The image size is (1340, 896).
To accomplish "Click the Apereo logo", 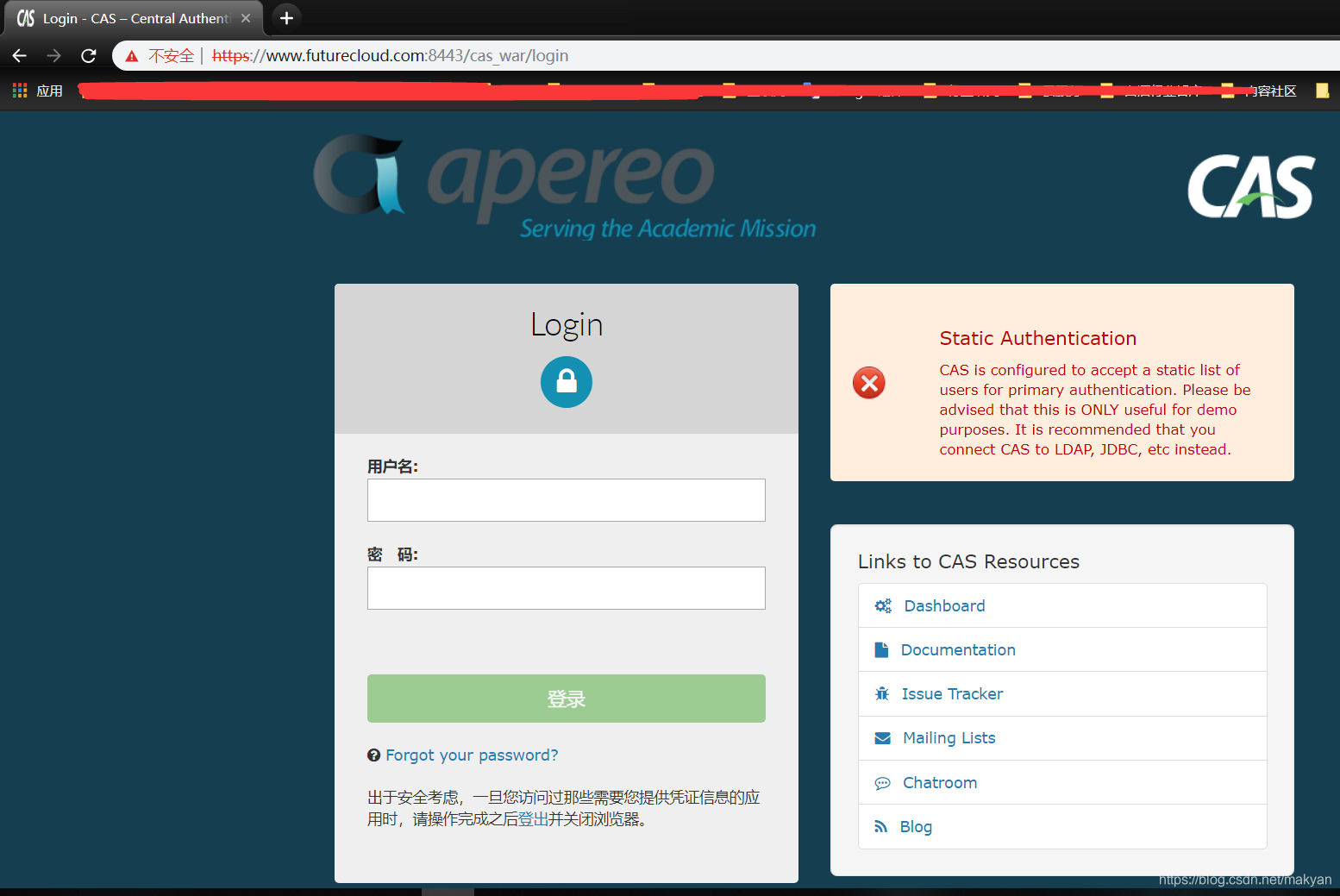I will click(x=565, y=186).
